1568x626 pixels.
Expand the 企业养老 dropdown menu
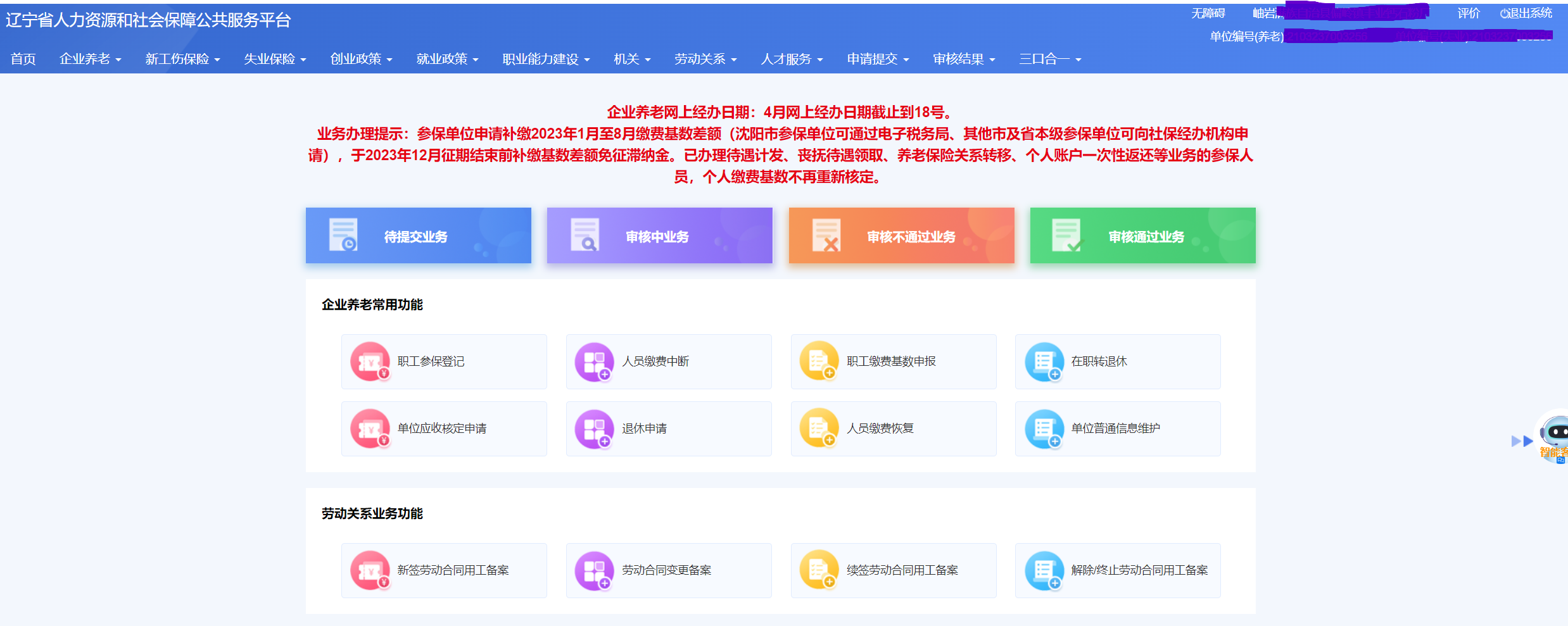click(90, 59)
